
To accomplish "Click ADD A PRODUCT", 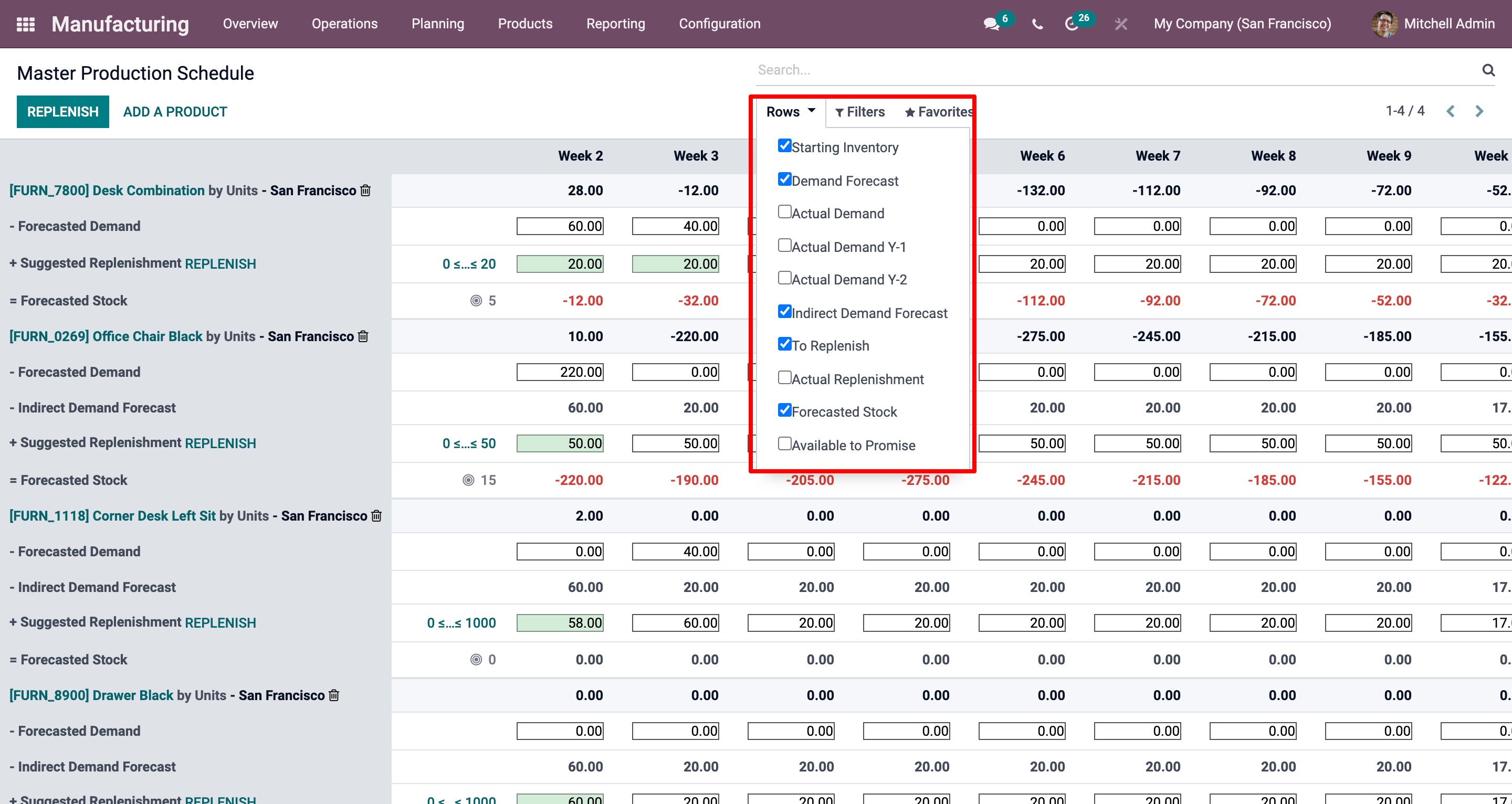I will tap(174, 111).
